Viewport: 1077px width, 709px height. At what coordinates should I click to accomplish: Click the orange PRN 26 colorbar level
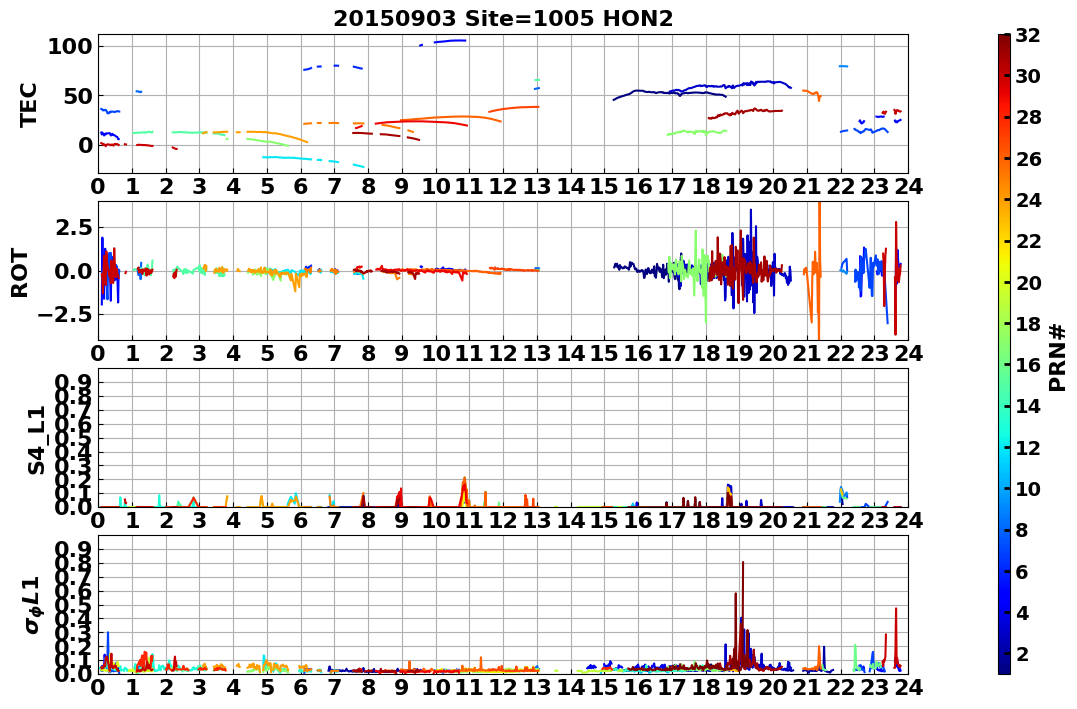coord(1004,159)
